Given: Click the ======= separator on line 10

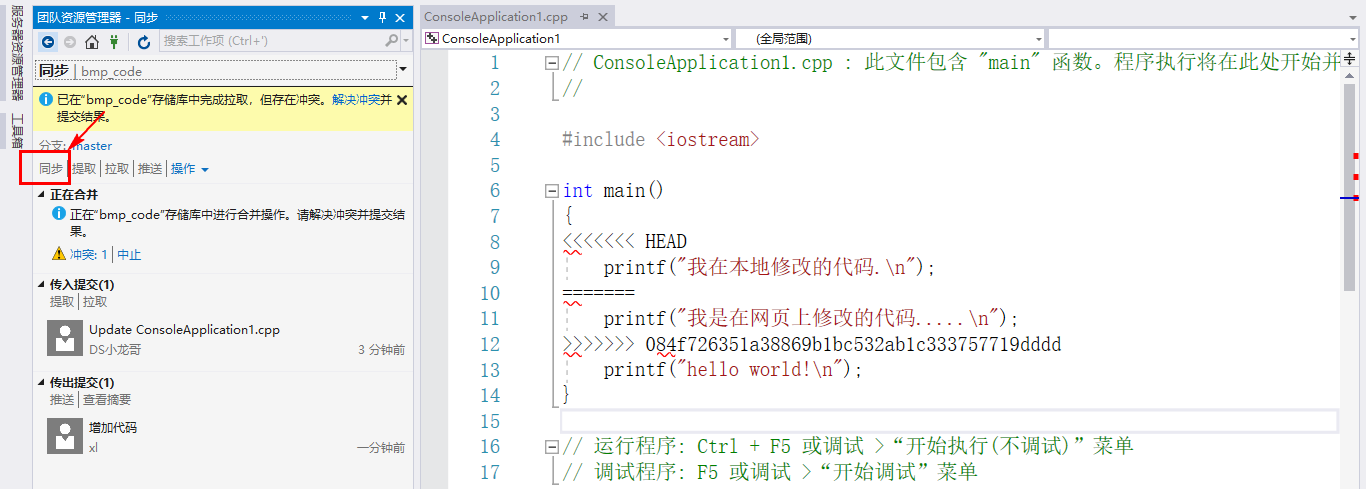Looking at the screenshot, I should 598,293.
